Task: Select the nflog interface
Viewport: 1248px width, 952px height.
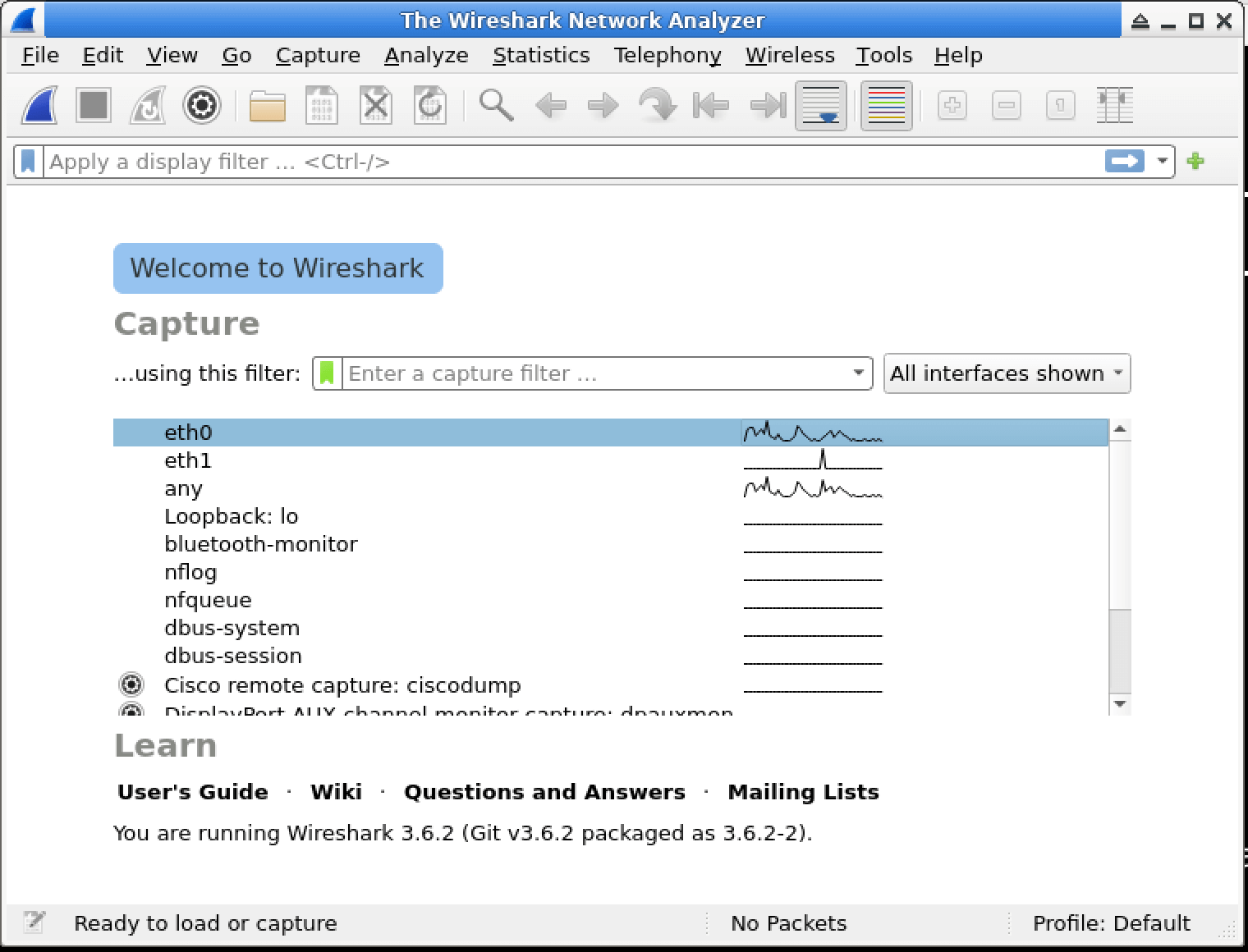Action: 611,572
